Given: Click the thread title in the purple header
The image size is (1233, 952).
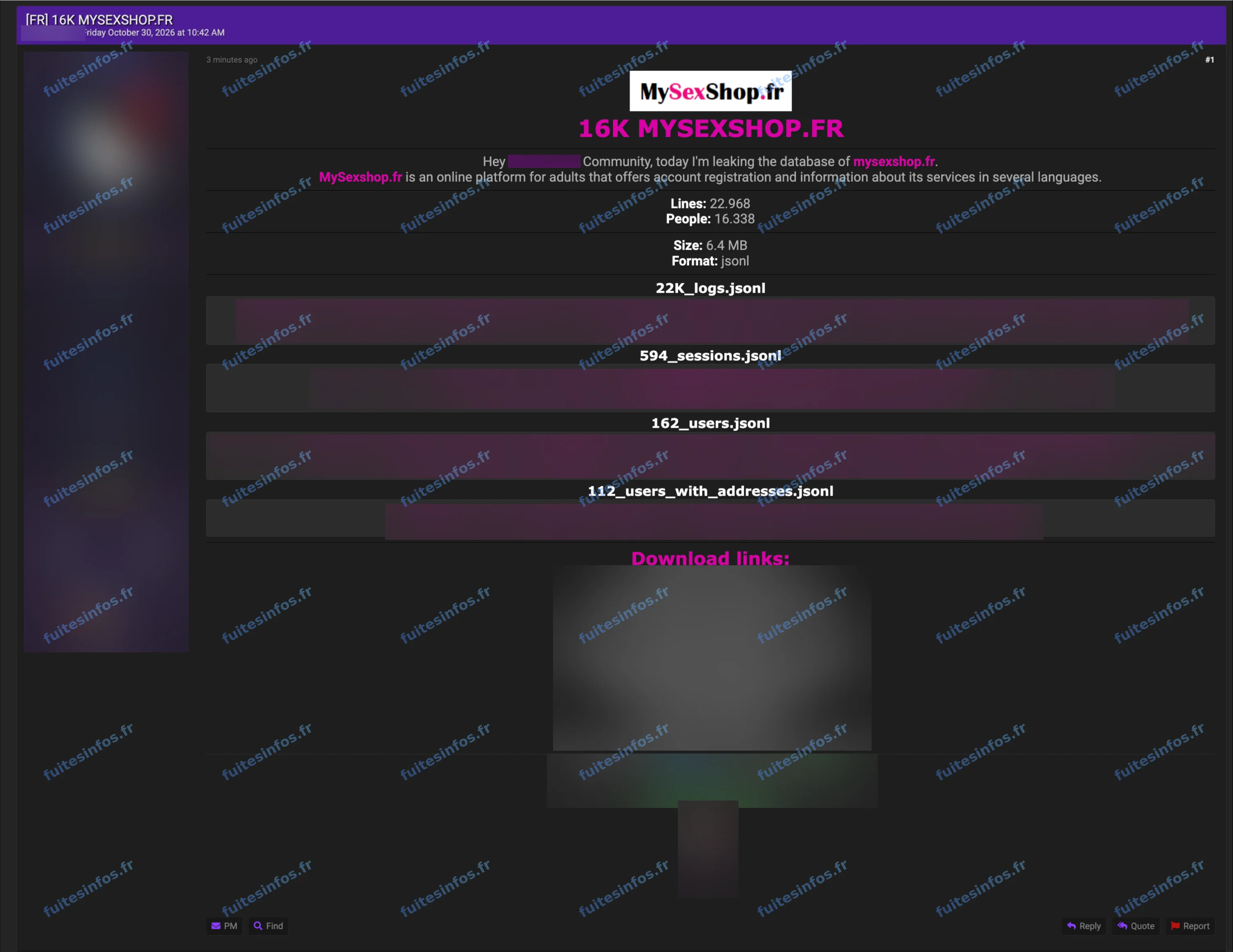Looking at the screenshot, I should pos(99,20).
